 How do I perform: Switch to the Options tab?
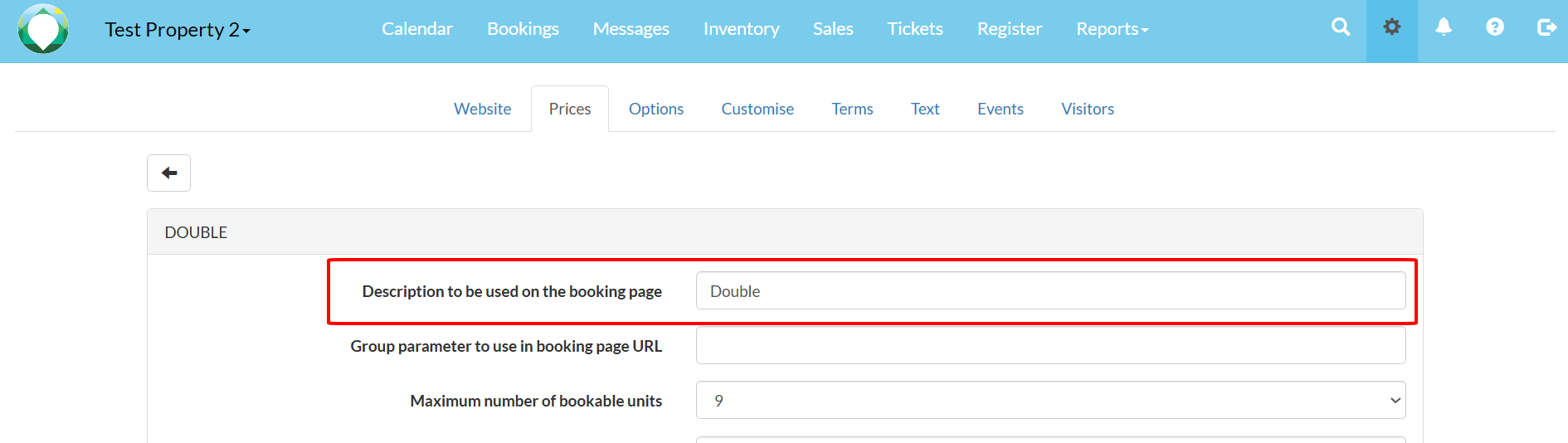(x=656, y=109)
